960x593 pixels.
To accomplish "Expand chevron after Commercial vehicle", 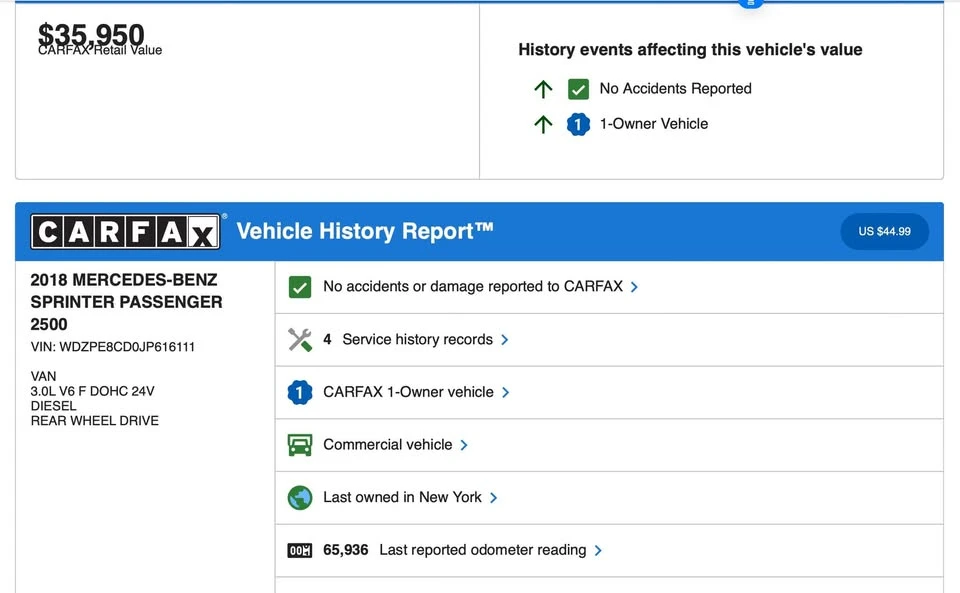I will (x=464, y=445).
